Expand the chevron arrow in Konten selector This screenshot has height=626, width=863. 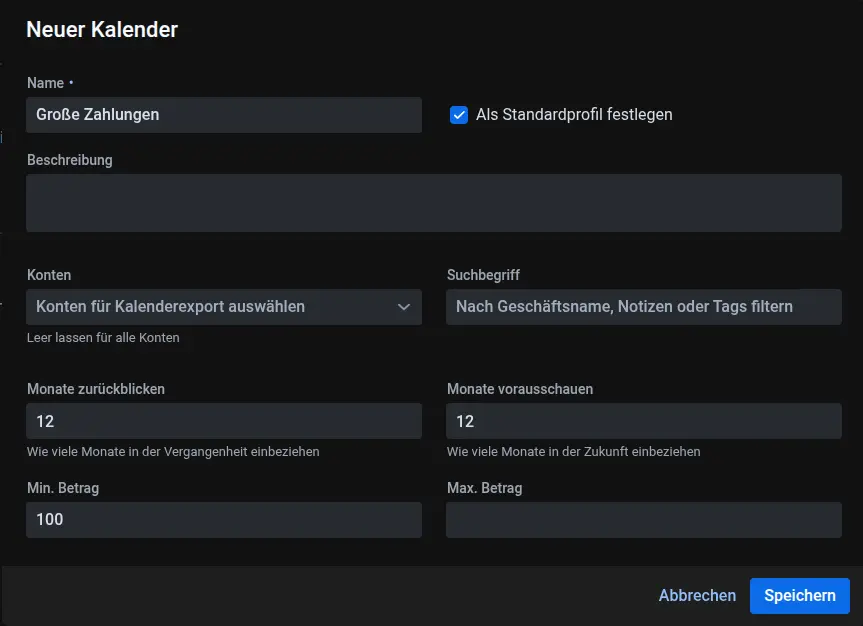click(404, 307)
